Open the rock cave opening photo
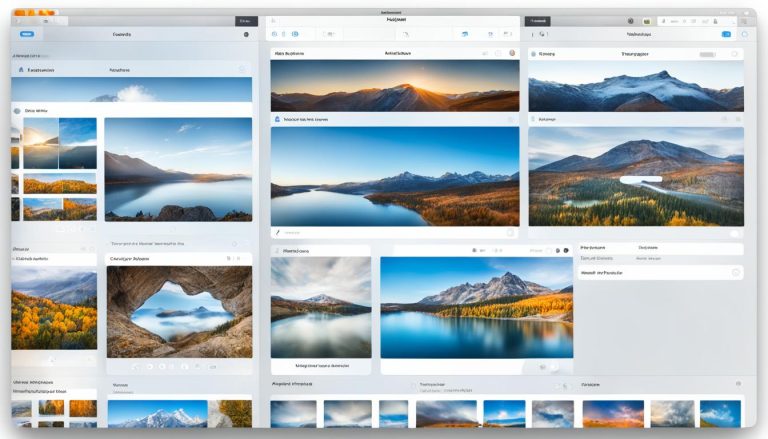768x439 pixels. coord(179,312)
